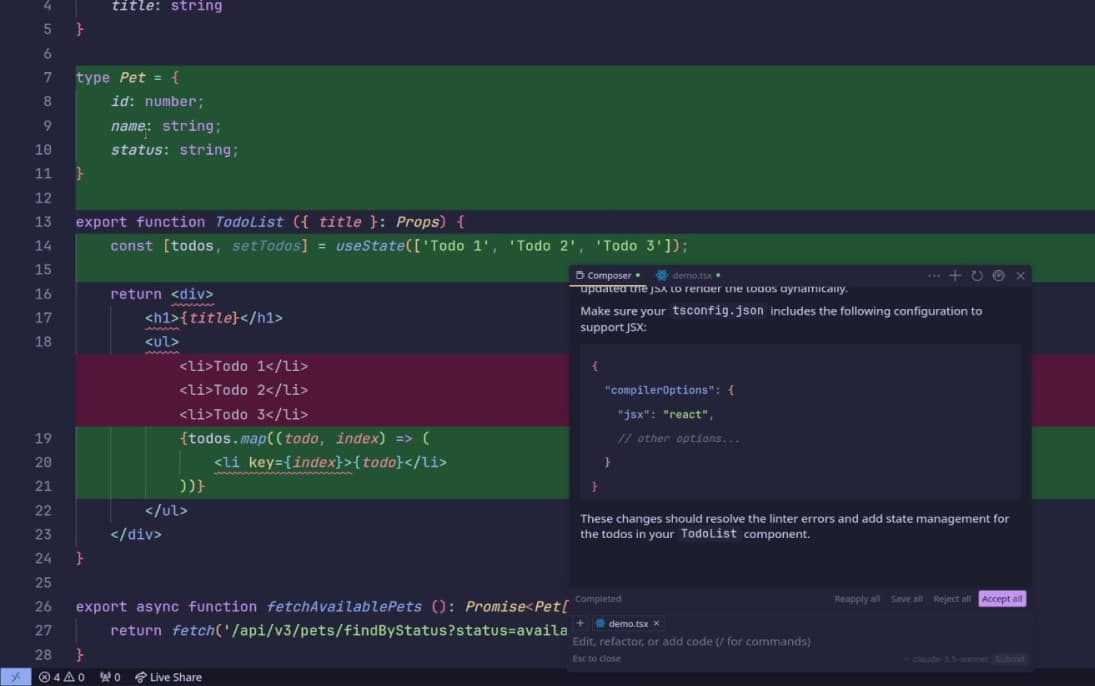This screenshot has width=1095, height=686.
Task: Open the errors and warnings problems indicator
Action: pyautogui.click(x=61, y=677)
